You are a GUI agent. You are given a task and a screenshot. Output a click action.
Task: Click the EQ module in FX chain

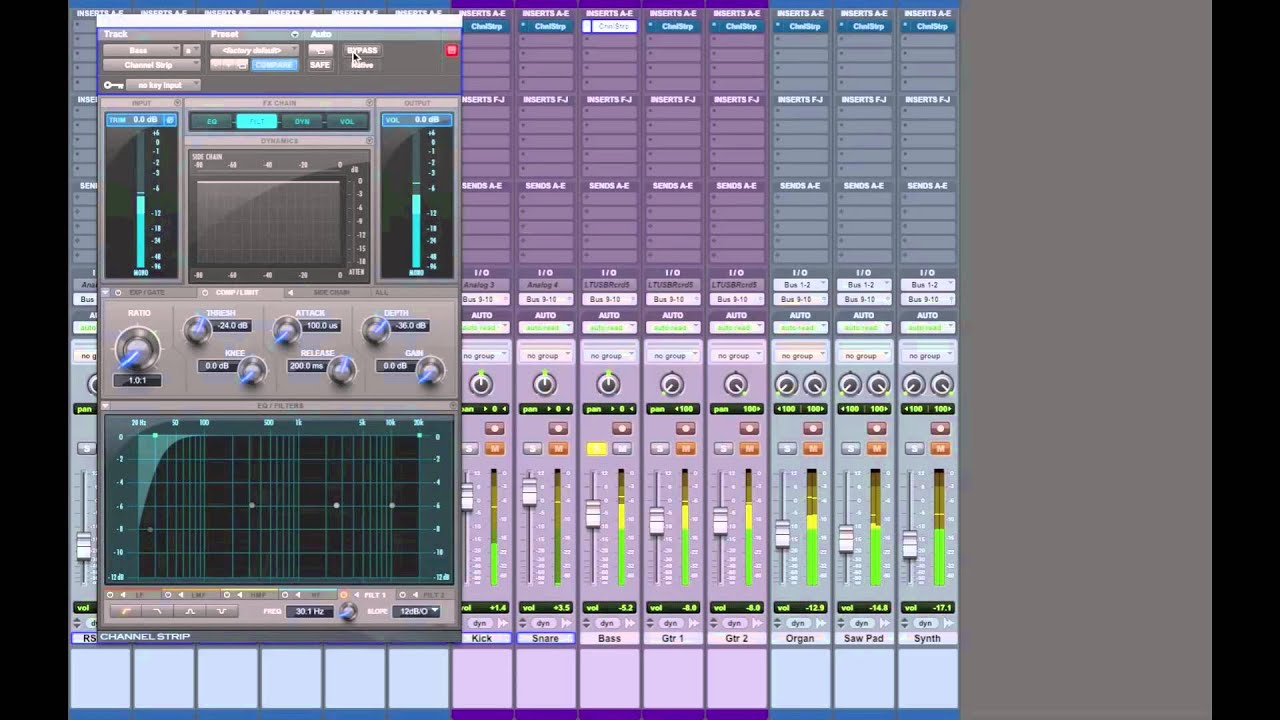click(x=212, y=121)
